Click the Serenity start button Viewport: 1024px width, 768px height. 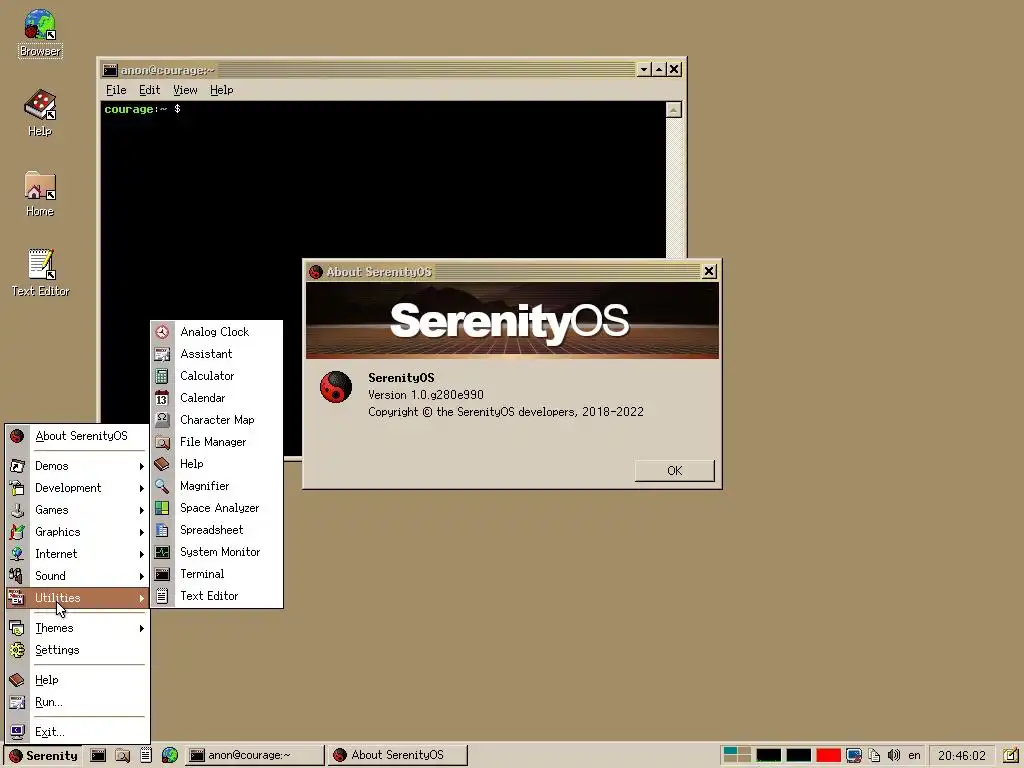point(43,756)
